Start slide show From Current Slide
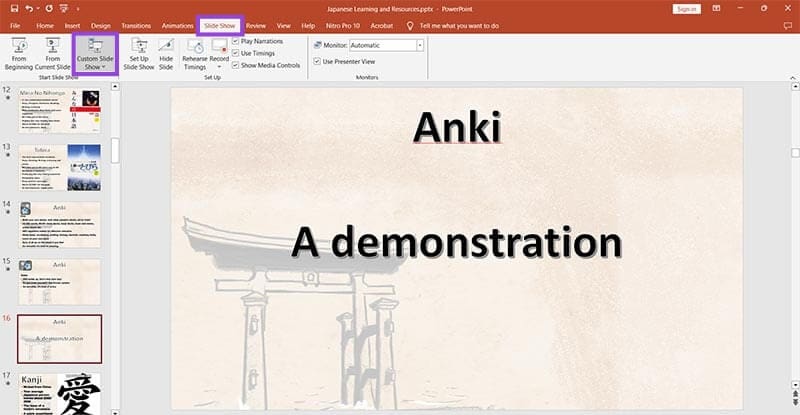 coord(53,54)
